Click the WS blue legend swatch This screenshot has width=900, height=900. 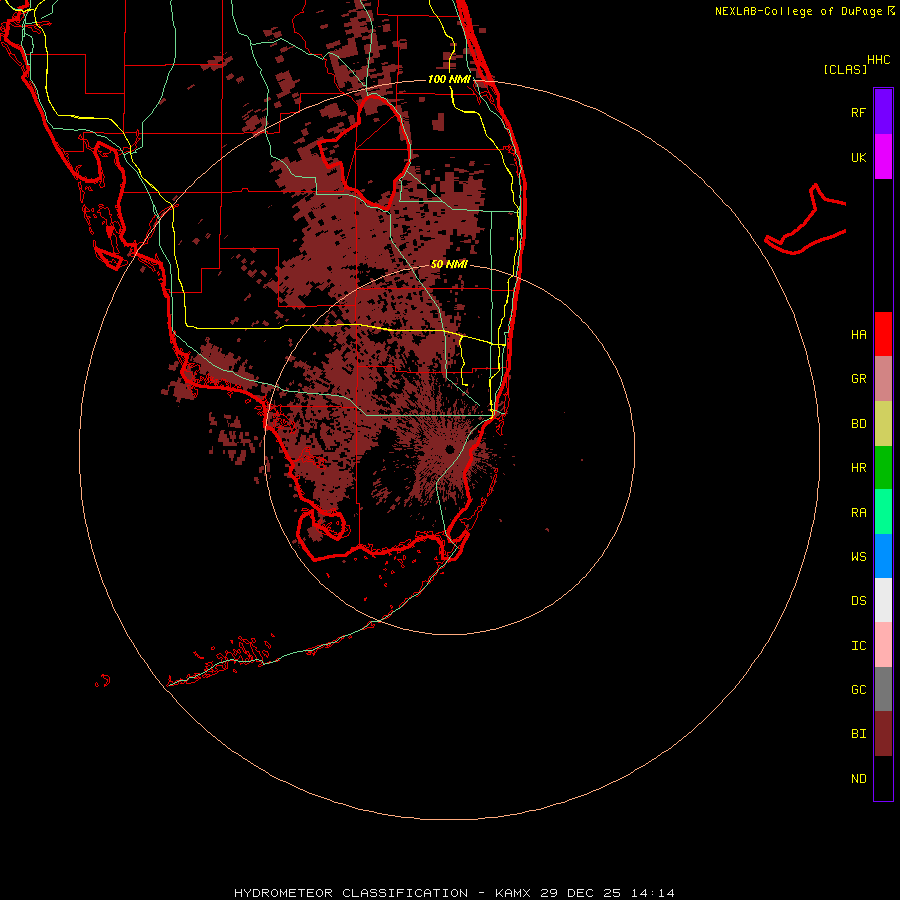tap(883, 556)
